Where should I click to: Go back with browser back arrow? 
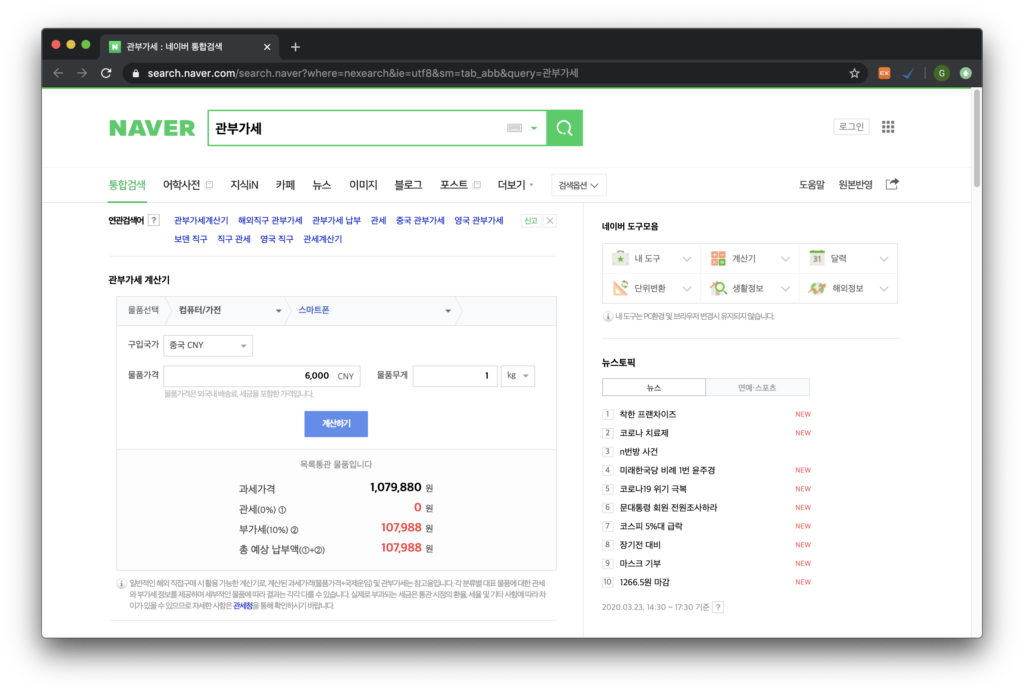coord(58,73)
